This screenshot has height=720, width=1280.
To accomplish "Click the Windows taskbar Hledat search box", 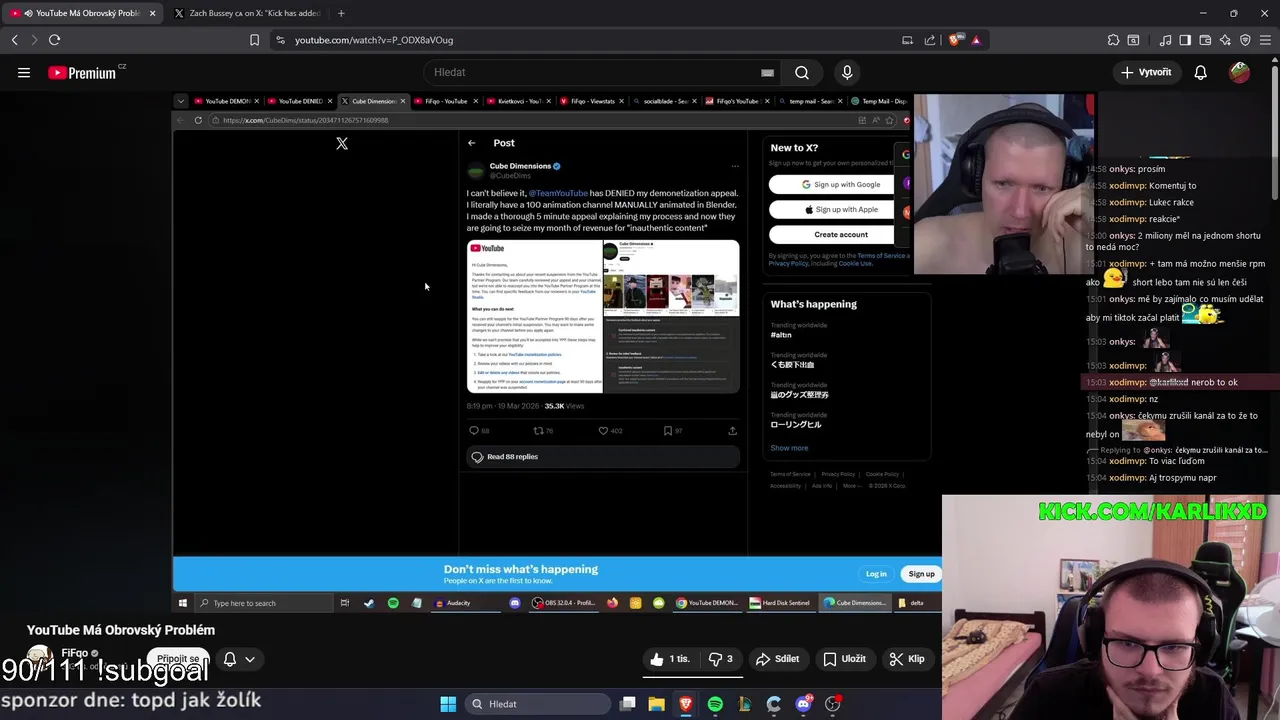I will [540, 704].
